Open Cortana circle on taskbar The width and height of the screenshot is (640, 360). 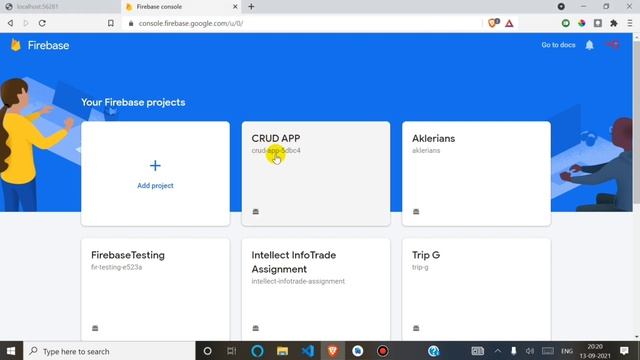pyautogui.click(x=207, y=351)
